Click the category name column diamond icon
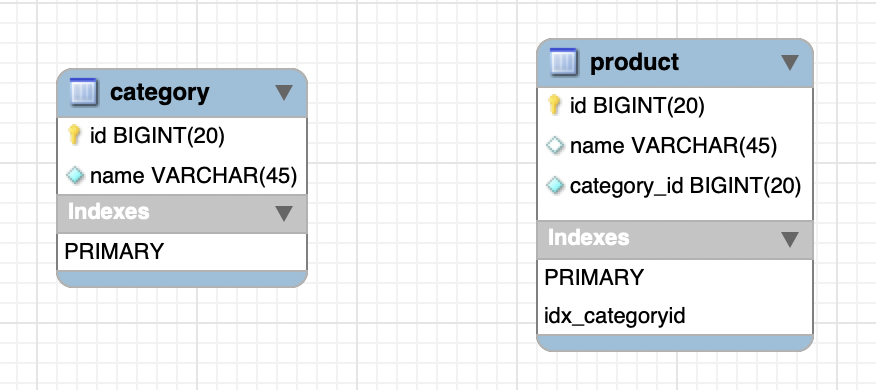The height and width of the screenshot is (390, 876). click(74, 175)
